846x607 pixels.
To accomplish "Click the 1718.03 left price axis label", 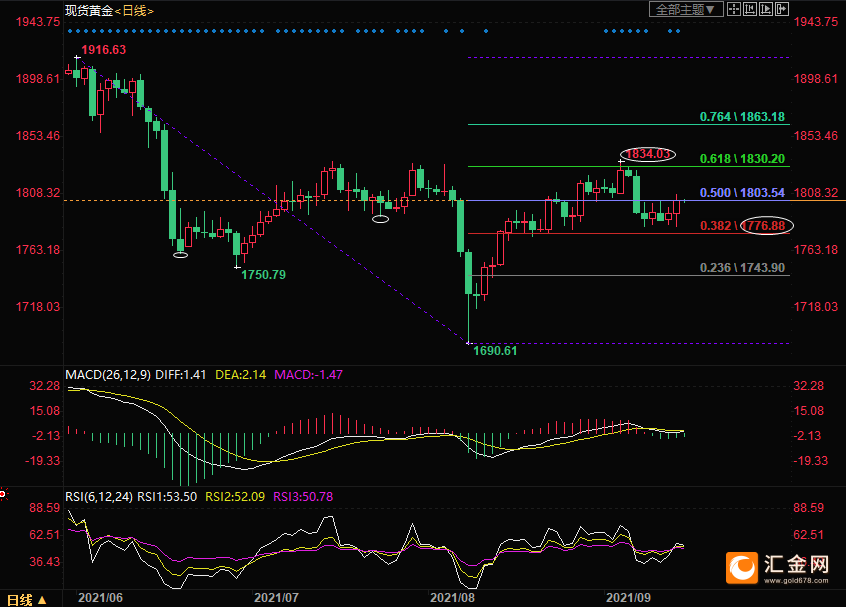I will tap(38, 306).
